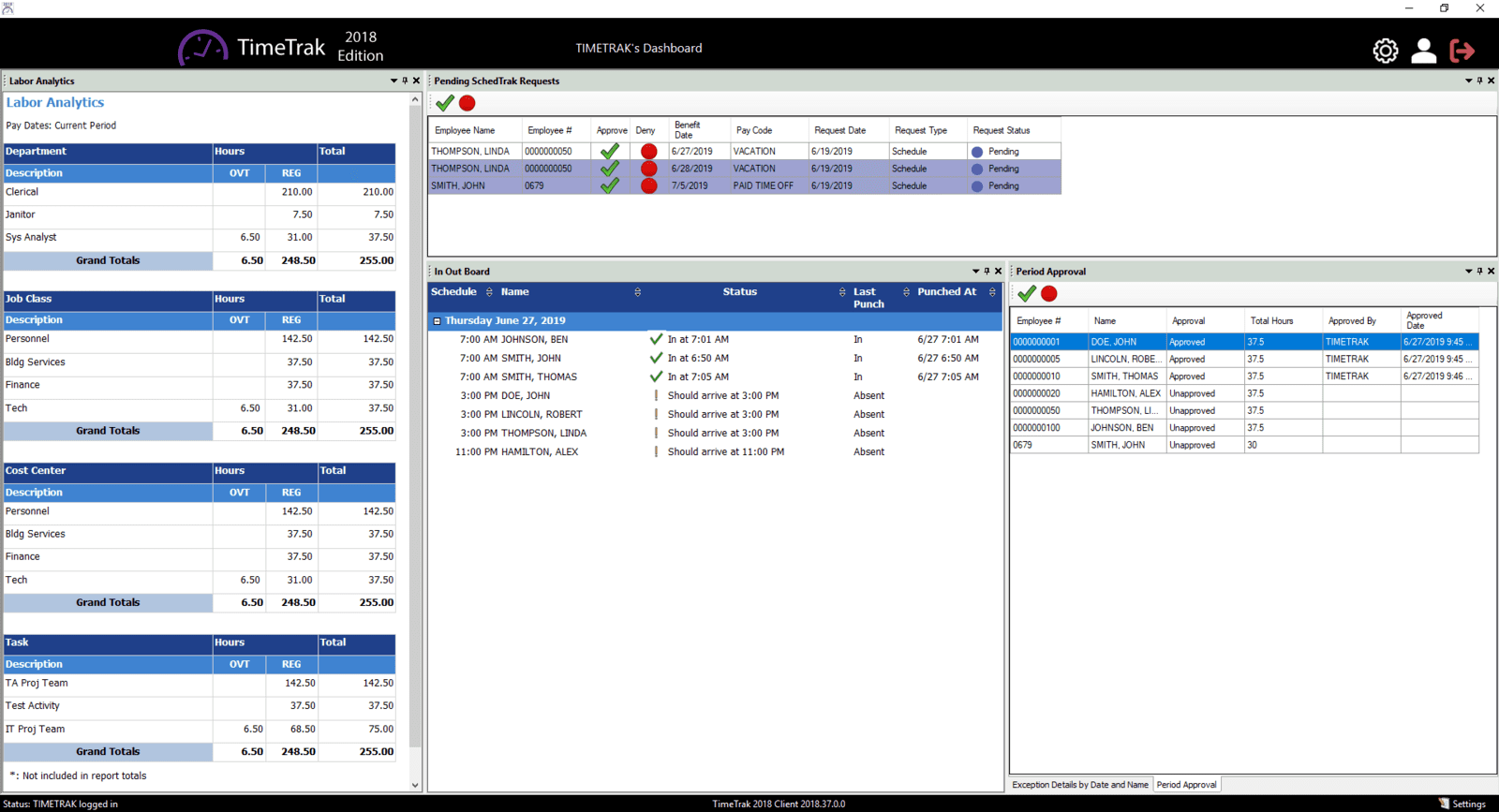Open the settings gear in header

click(1386, 51)
